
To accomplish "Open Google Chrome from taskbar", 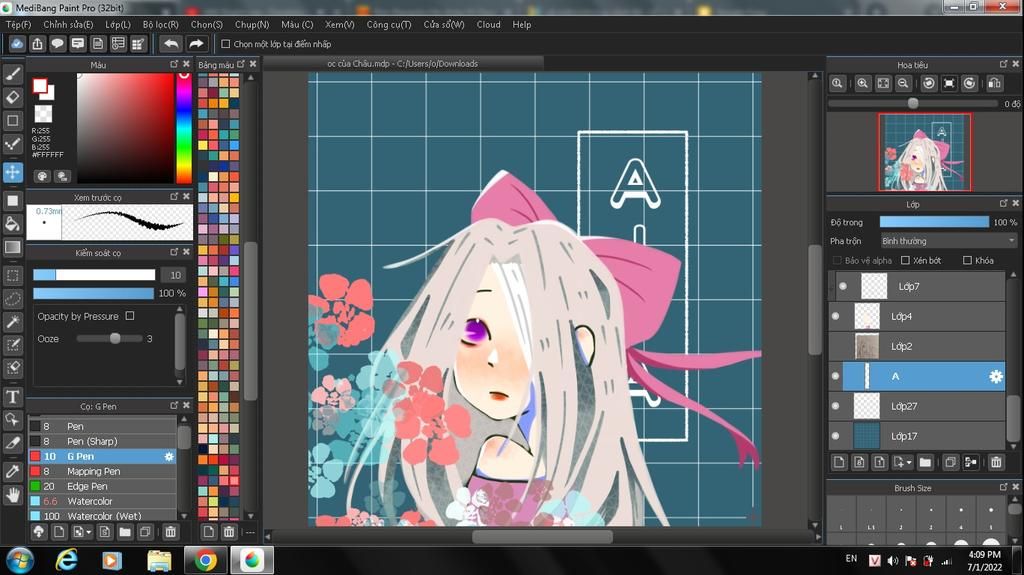I will 206,561.
